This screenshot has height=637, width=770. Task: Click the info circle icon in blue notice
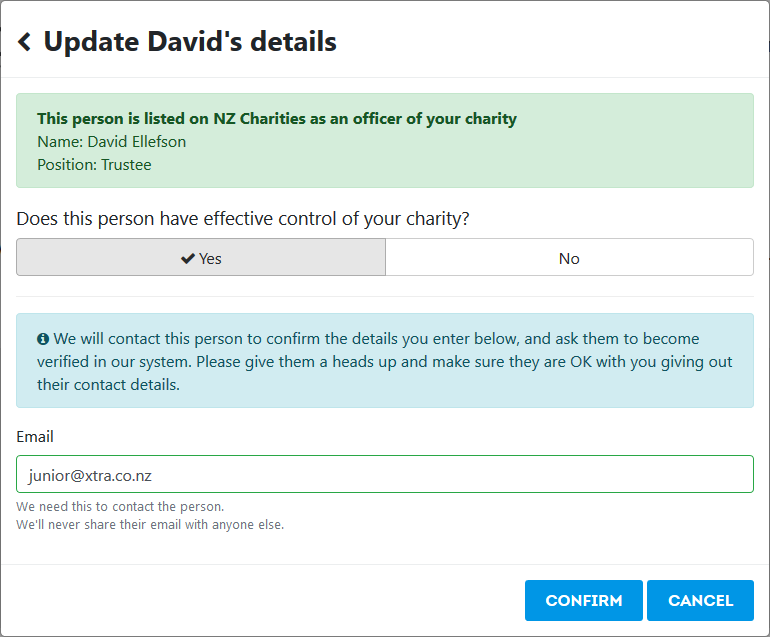43,339
